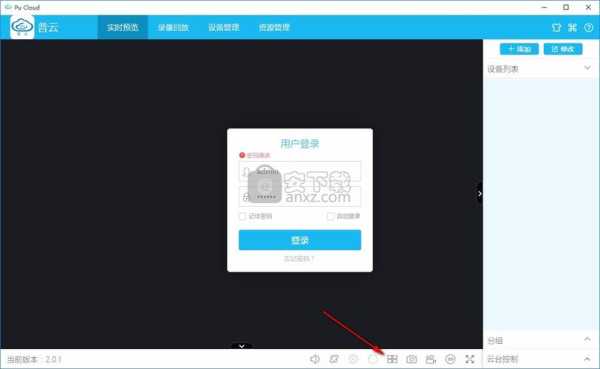Click the circular arrow icon in bottom toolbar
This screenshot has height=369, width=600.
450,359
